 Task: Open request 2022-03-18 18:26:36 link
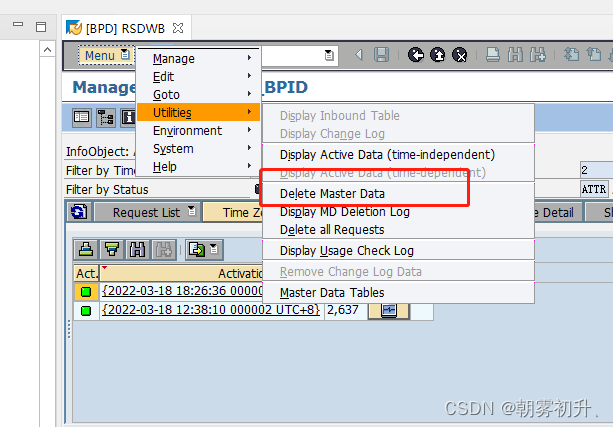tap(183, 291)
